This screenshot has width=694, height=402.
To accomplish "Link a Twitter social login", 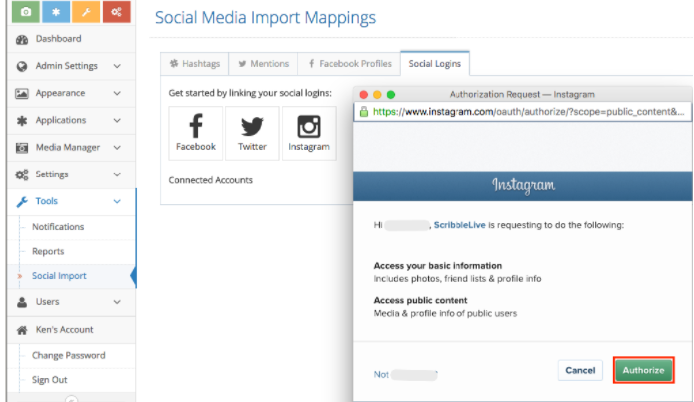I will coord(252,133).
